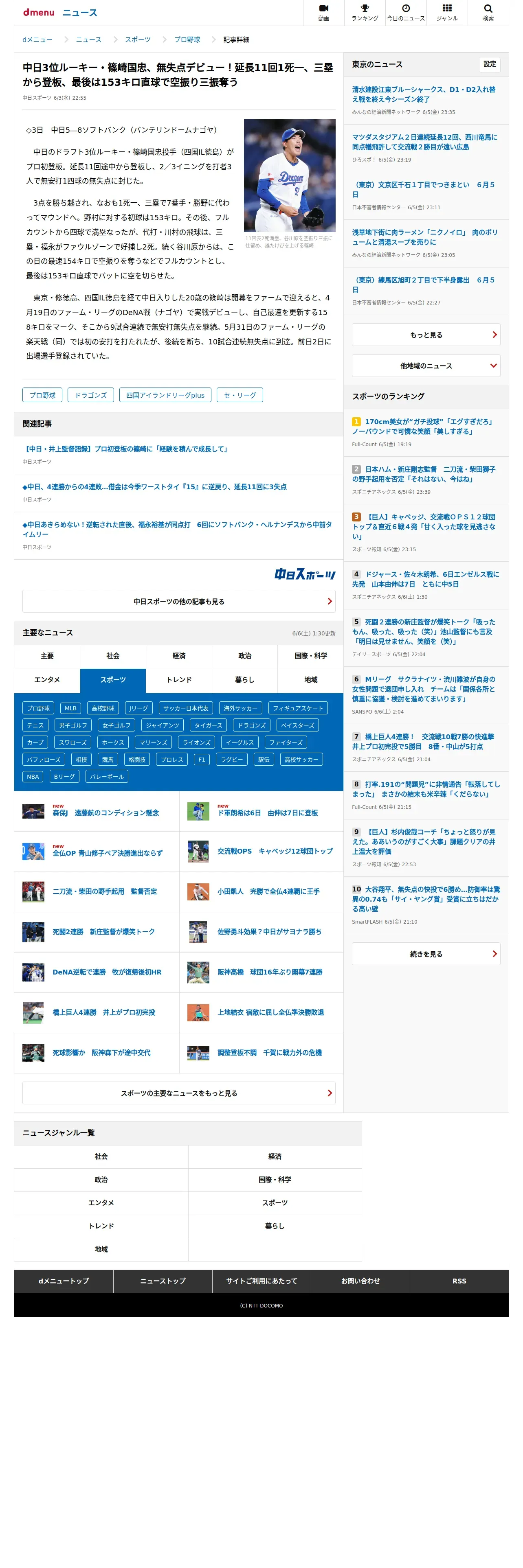Open thumbnail for ド軍朗希は6日 story

198,811
